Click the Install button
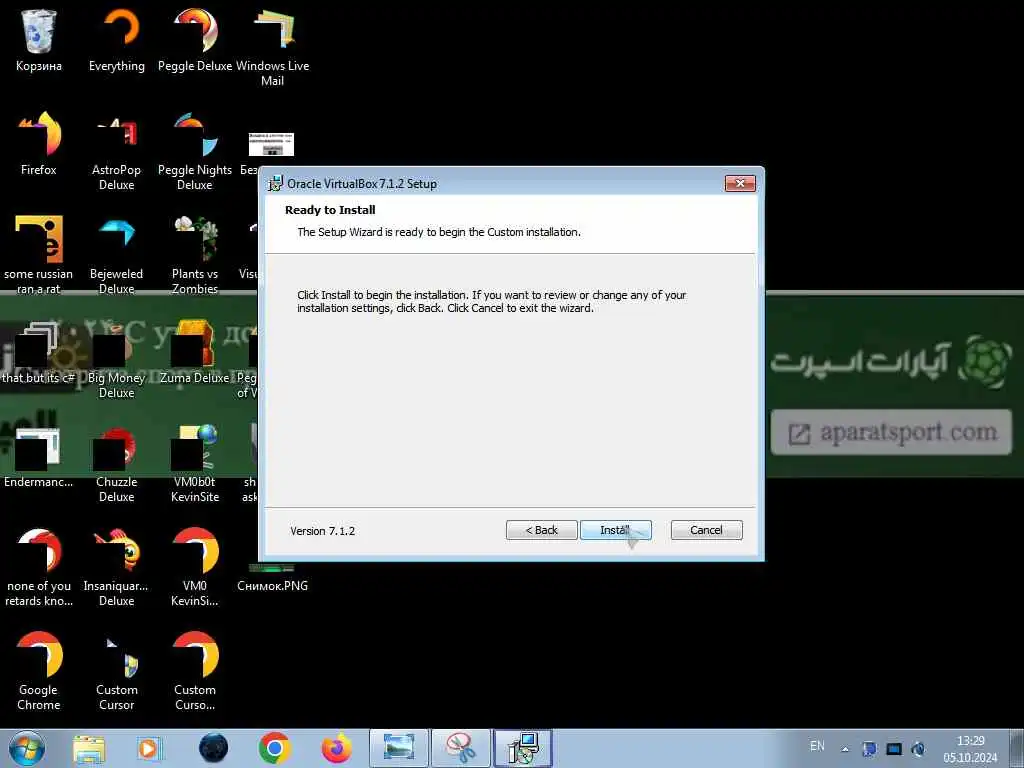 click(615, 530)
